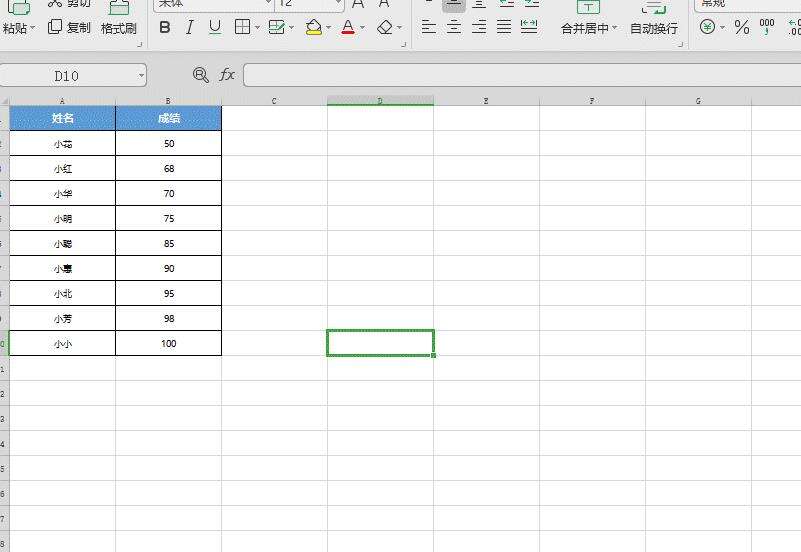Select column E header
The height and width of the screenshot is (552, 801).
coord(486,101)
